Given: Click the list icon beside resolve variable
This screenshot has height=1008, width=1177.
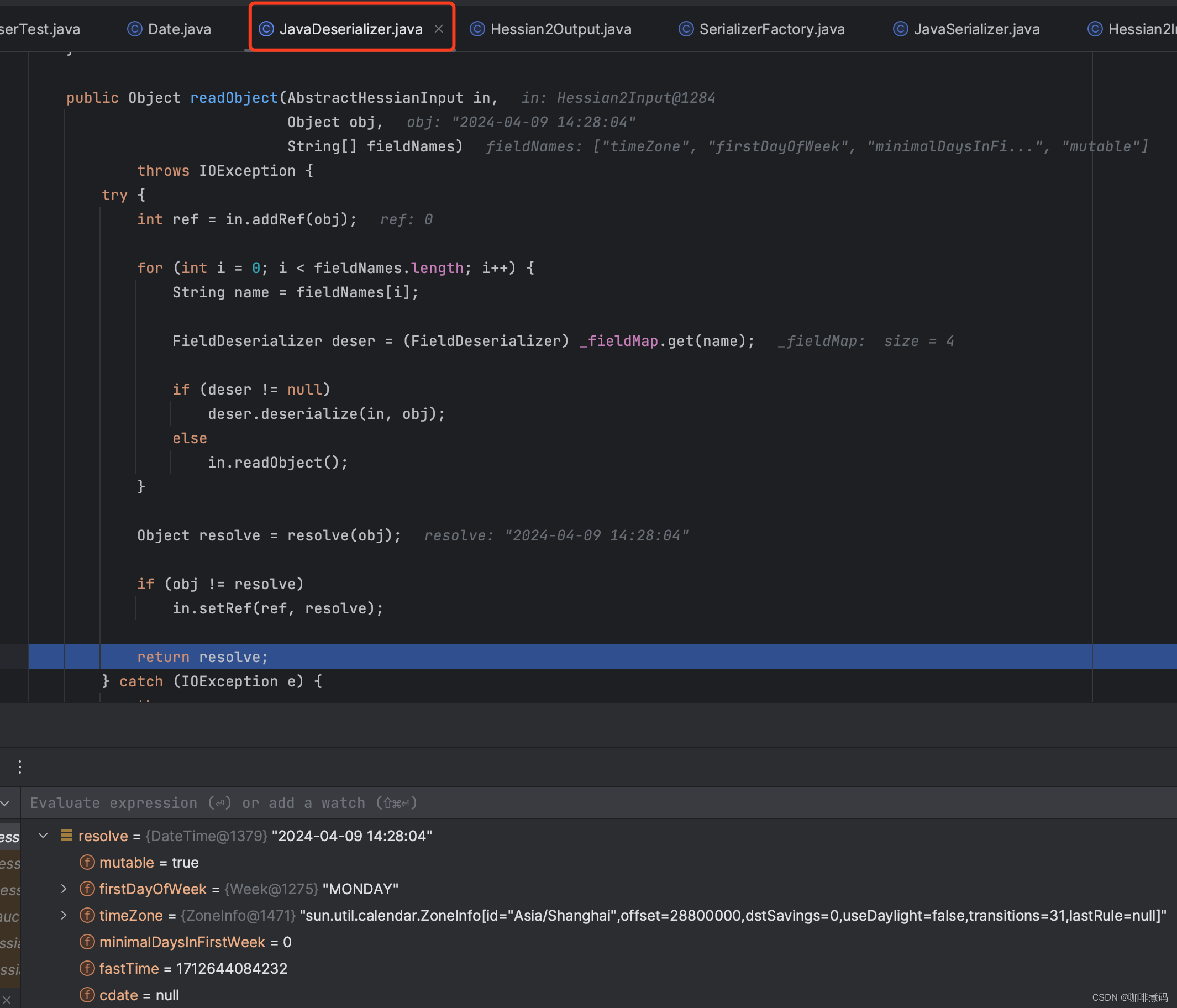Looking at the screenshot, I should point(66,835).
